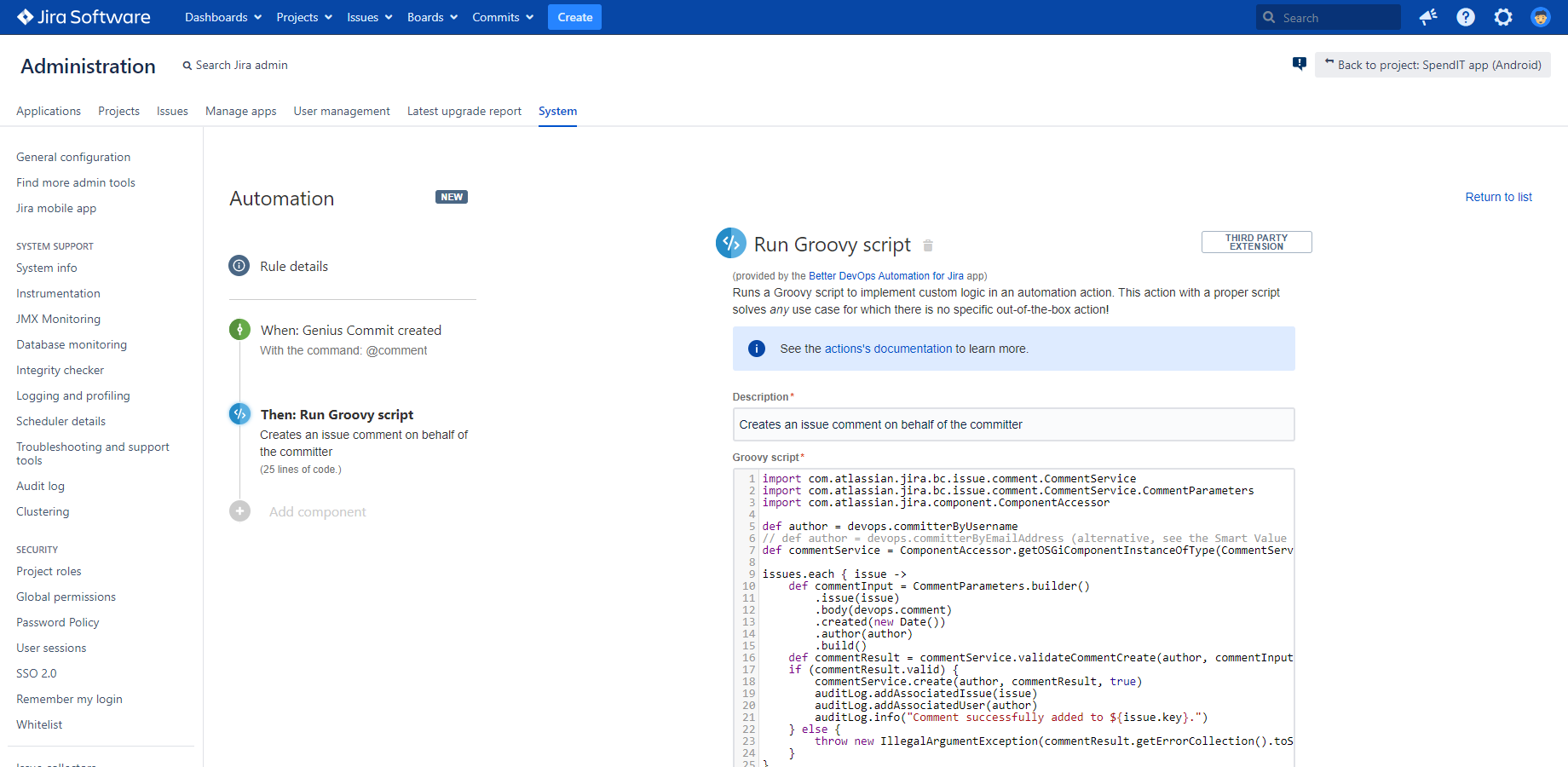Expand the Boards dropdown menu
Image resolution: width=1568 pixels, height=767 pixels.
pos(432,17)
